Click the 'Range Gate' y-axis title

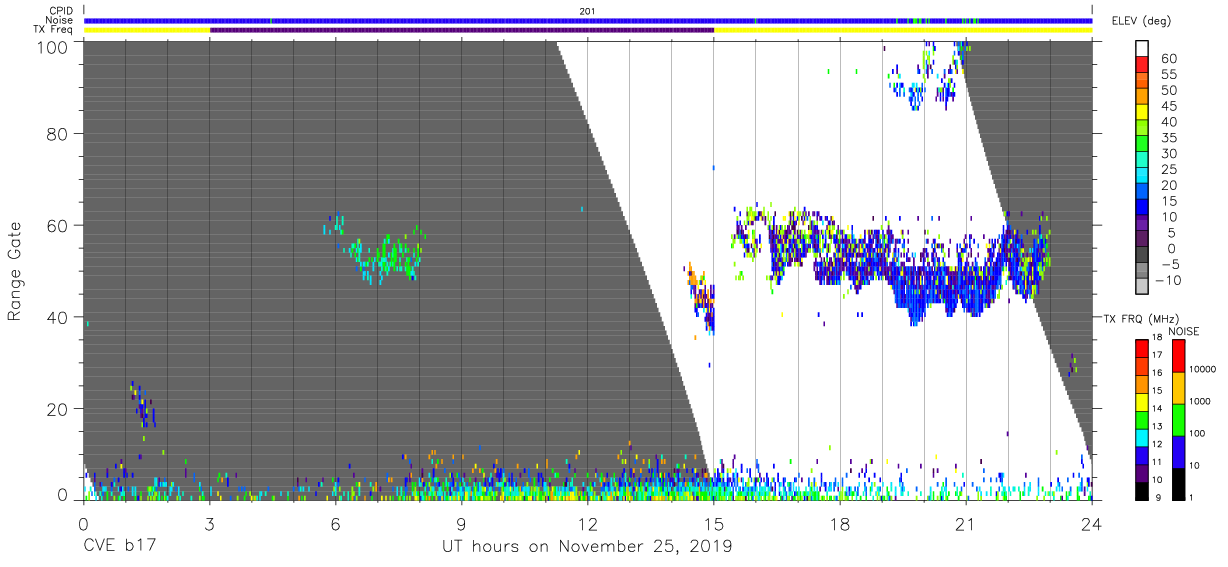(16, 271)
